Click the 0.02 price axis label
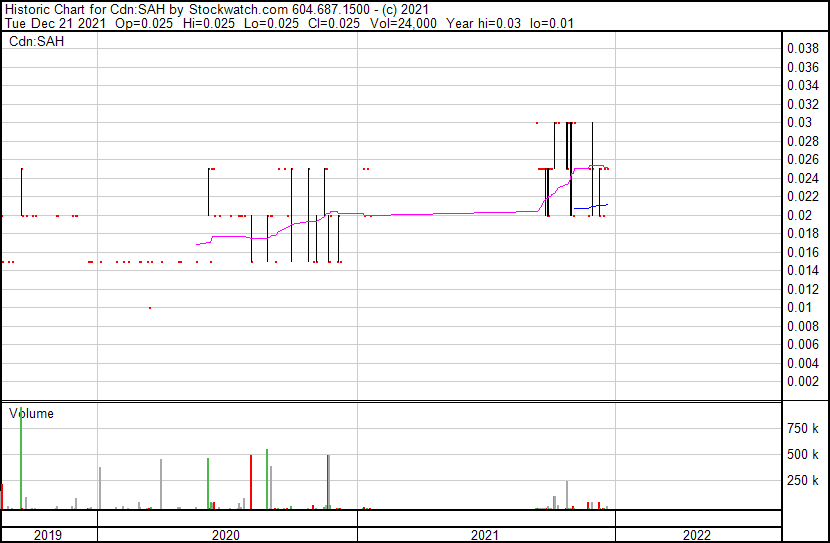Screen dimensions: 830x543 [800, 215]
